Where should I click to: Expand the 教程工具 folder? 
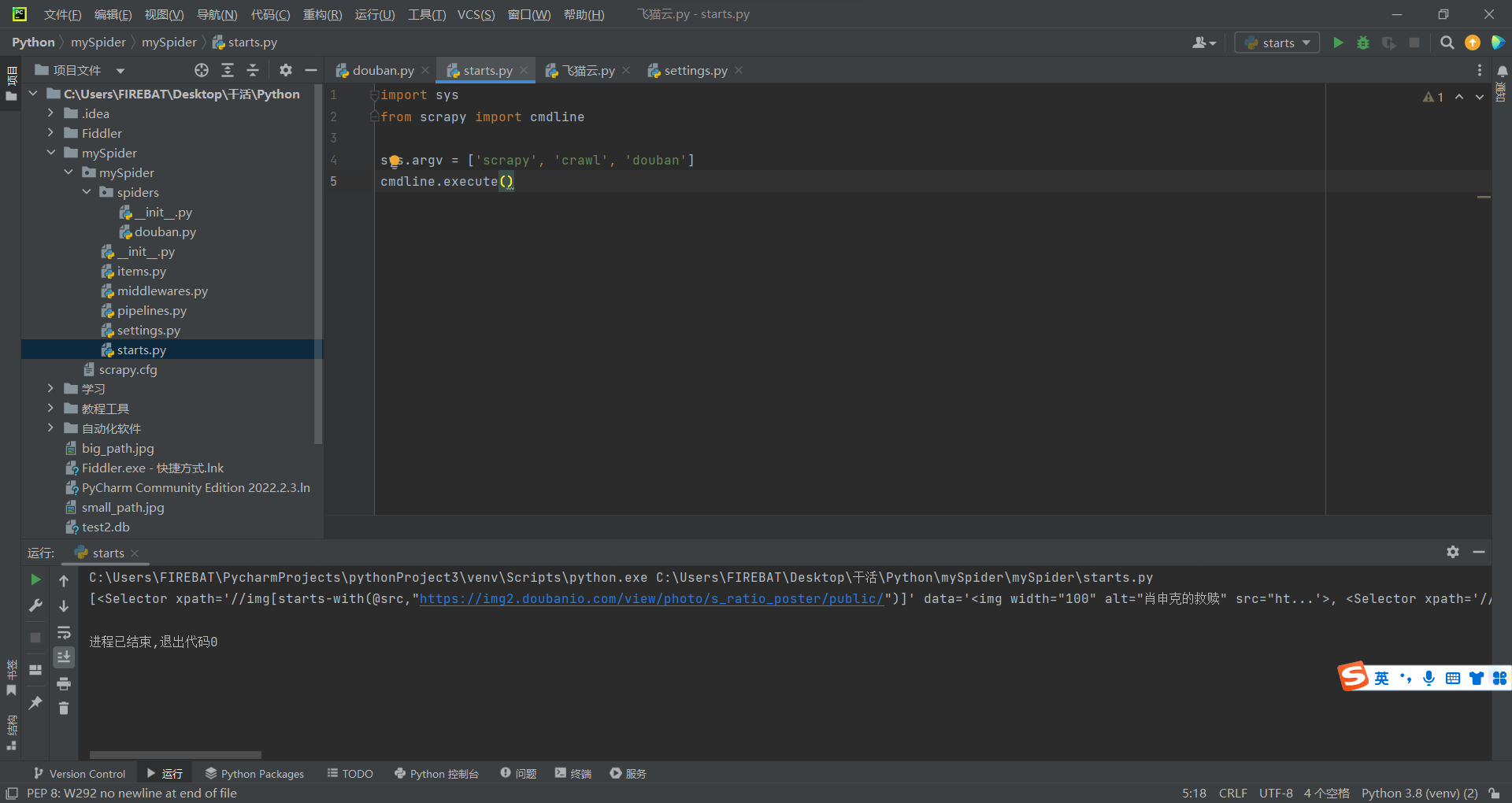point(50,409)
